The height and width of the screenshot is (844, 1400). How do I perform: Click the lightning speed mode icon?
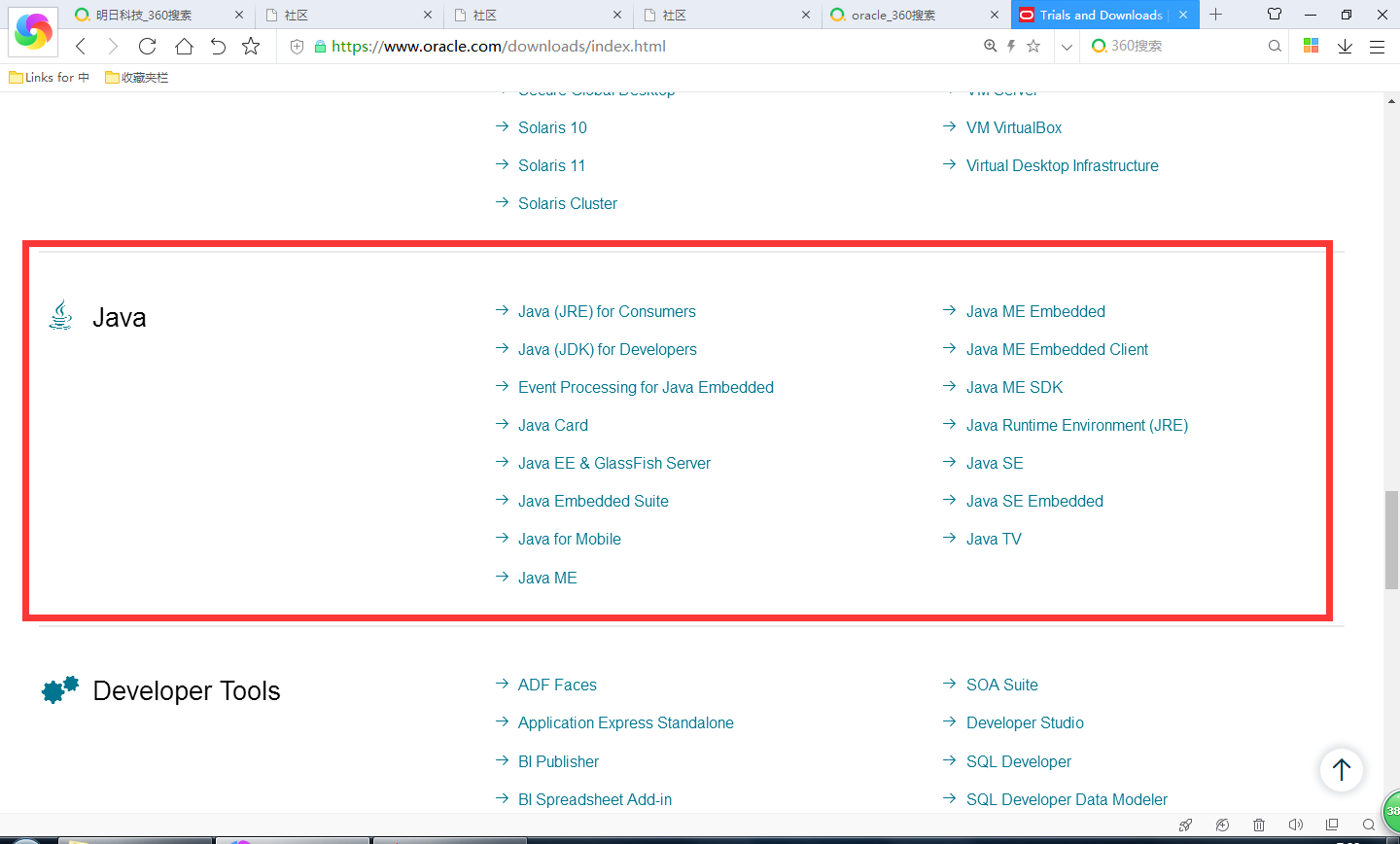[x=1011, y=46]
